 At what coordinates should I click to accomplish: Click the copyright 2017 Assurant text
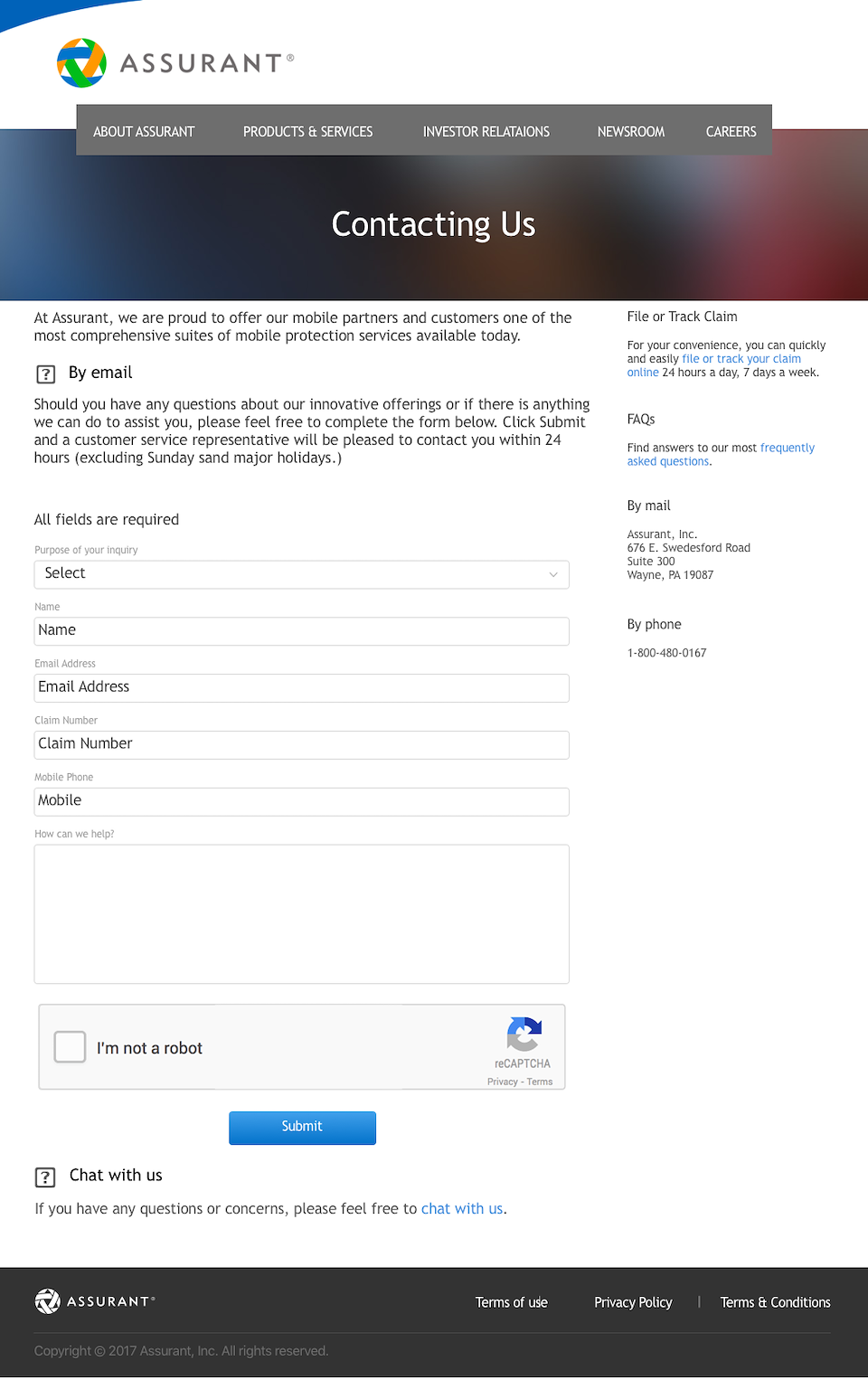click(181, 1351)
